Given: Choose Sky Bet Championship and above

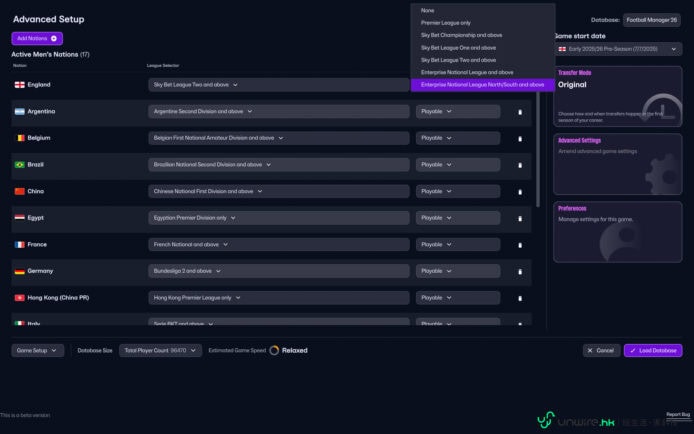Looking at the screenshot, I should pos(482,35).
